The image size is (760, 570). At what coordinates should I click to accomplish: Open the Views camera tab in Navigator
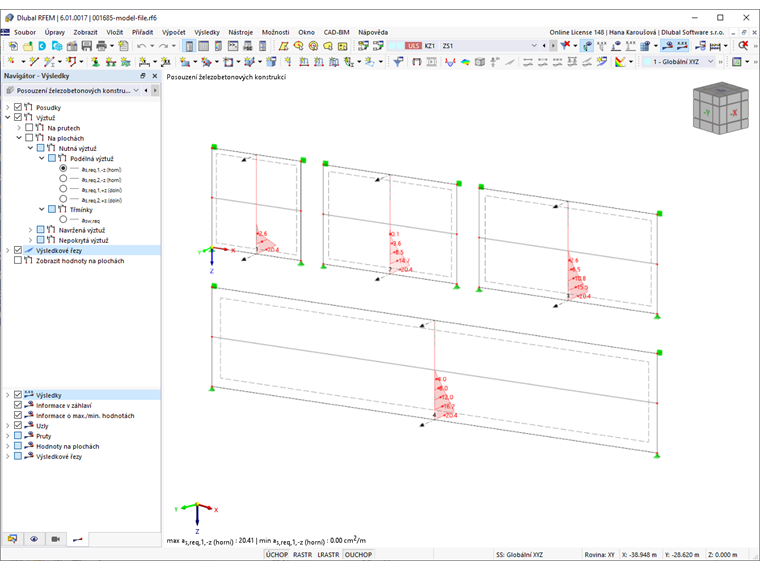tap(56, 539)
